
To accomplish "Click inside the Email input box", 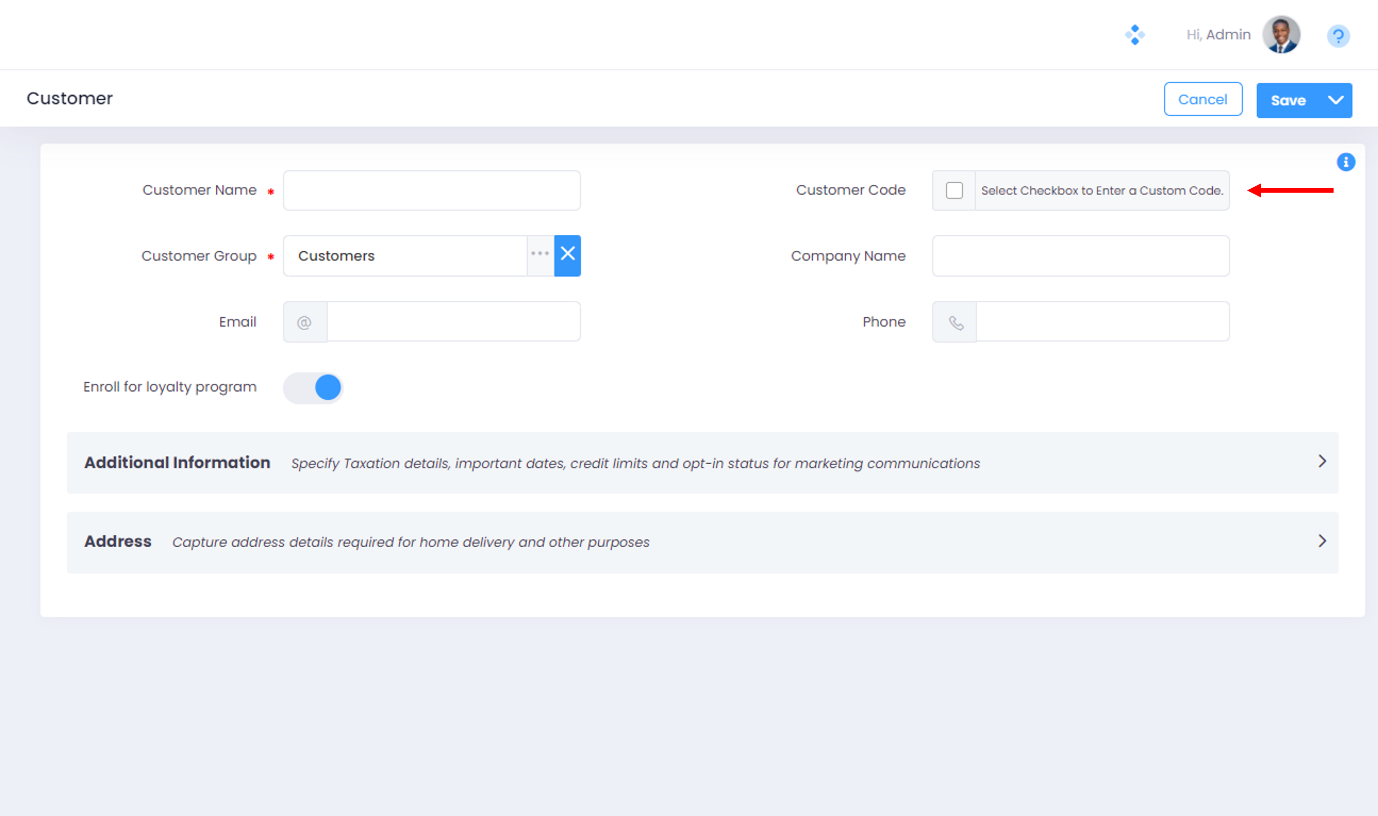I will (x=453, y=321).
